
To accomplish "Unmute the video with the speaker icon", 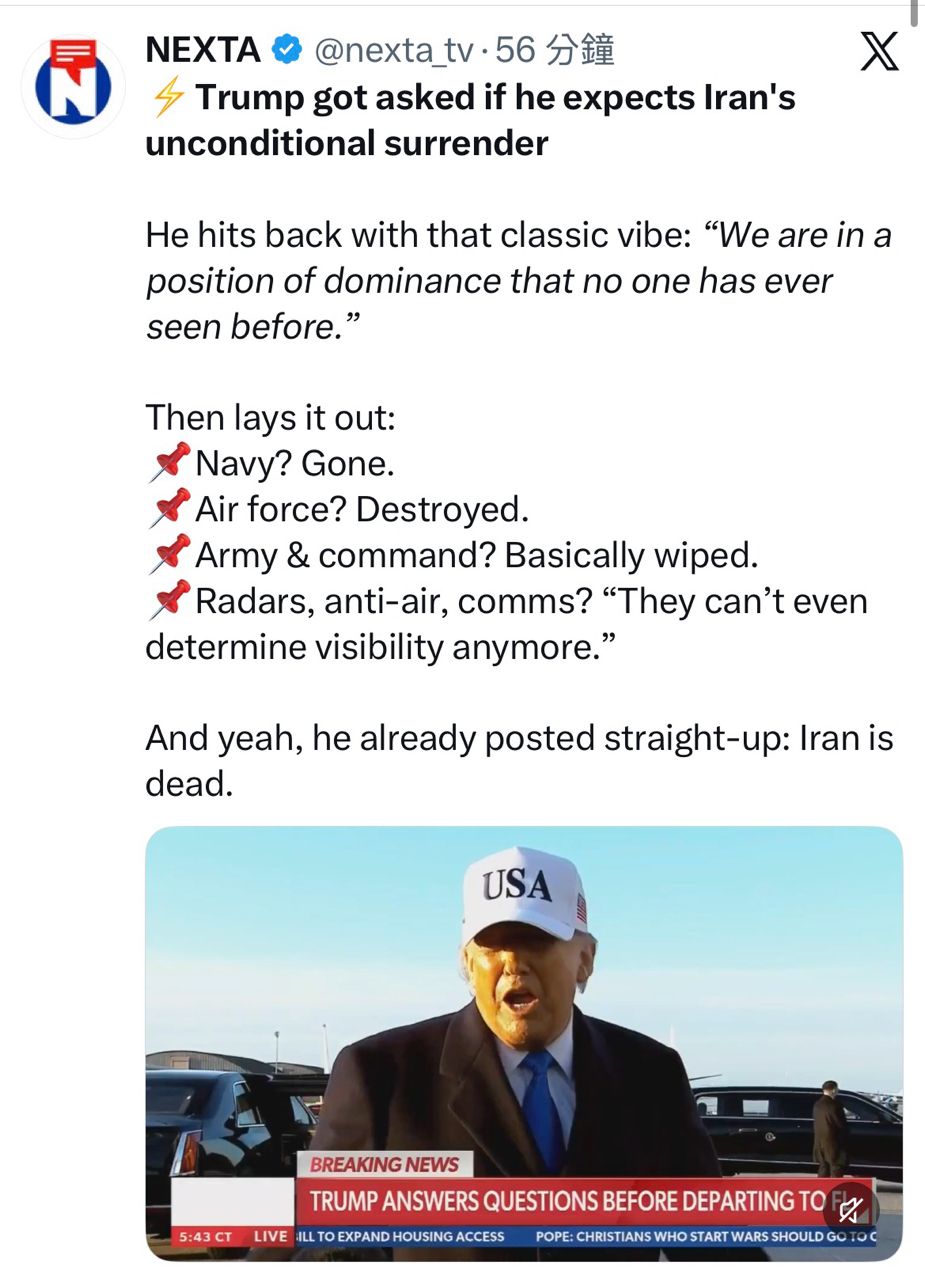I will pyautogui.click(x=850, y=1211).
